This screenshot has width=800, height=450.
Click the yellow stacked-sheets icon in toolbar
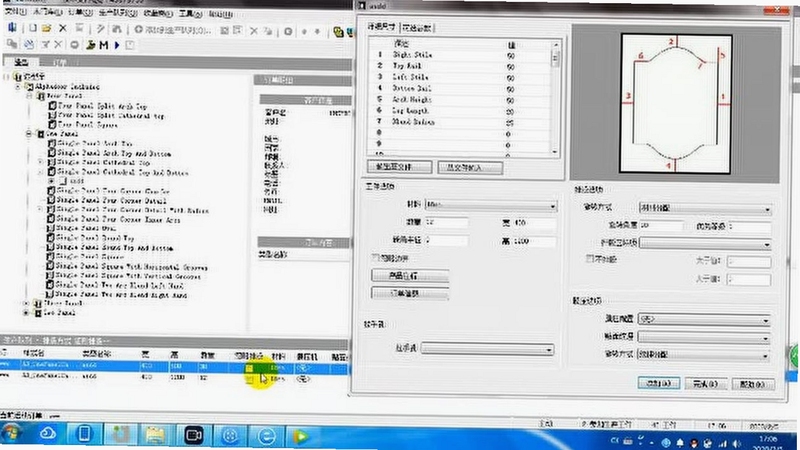tap(338, 32)
